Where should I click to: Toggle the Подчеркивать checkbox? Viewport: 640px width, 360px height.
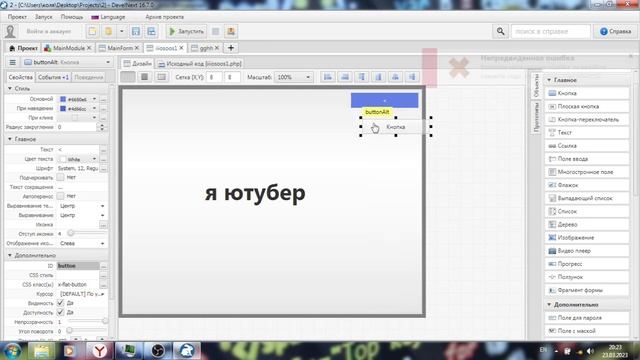(60, 178)
